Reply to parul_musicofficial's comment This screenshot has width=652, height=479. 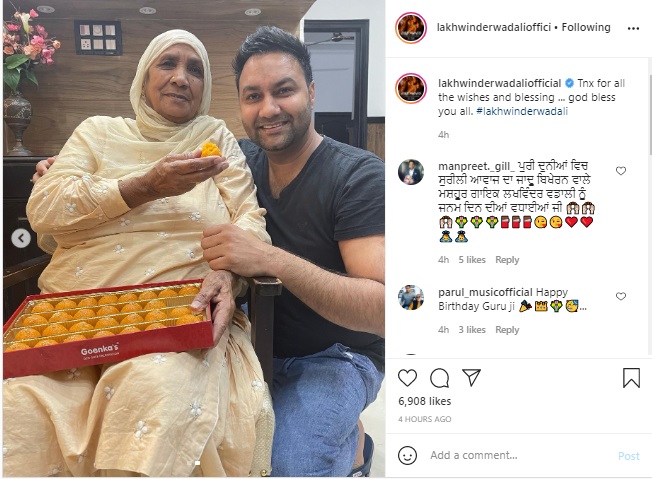[507, 330]
